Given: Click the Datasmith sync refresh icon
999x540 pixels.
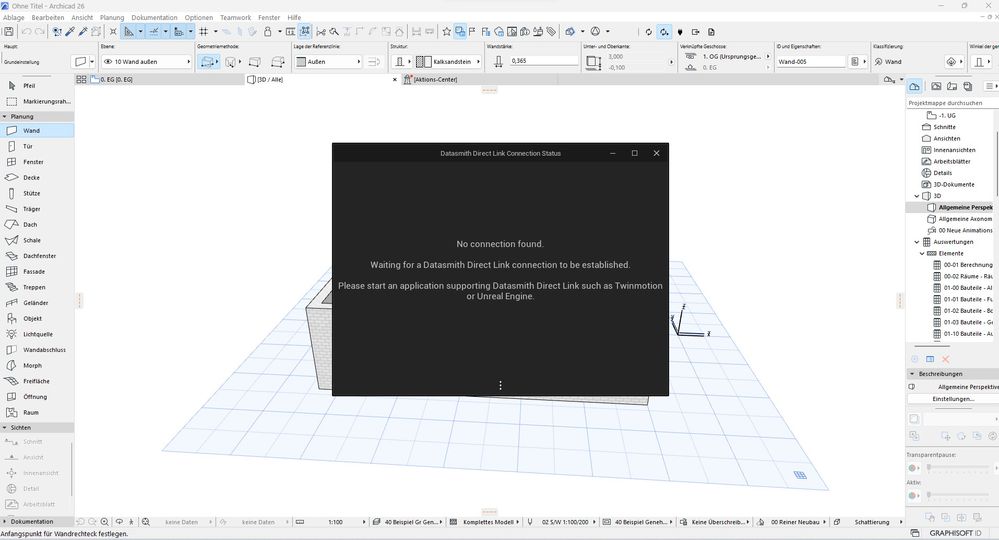Looking at the screenshot, I should pos(649,31).
